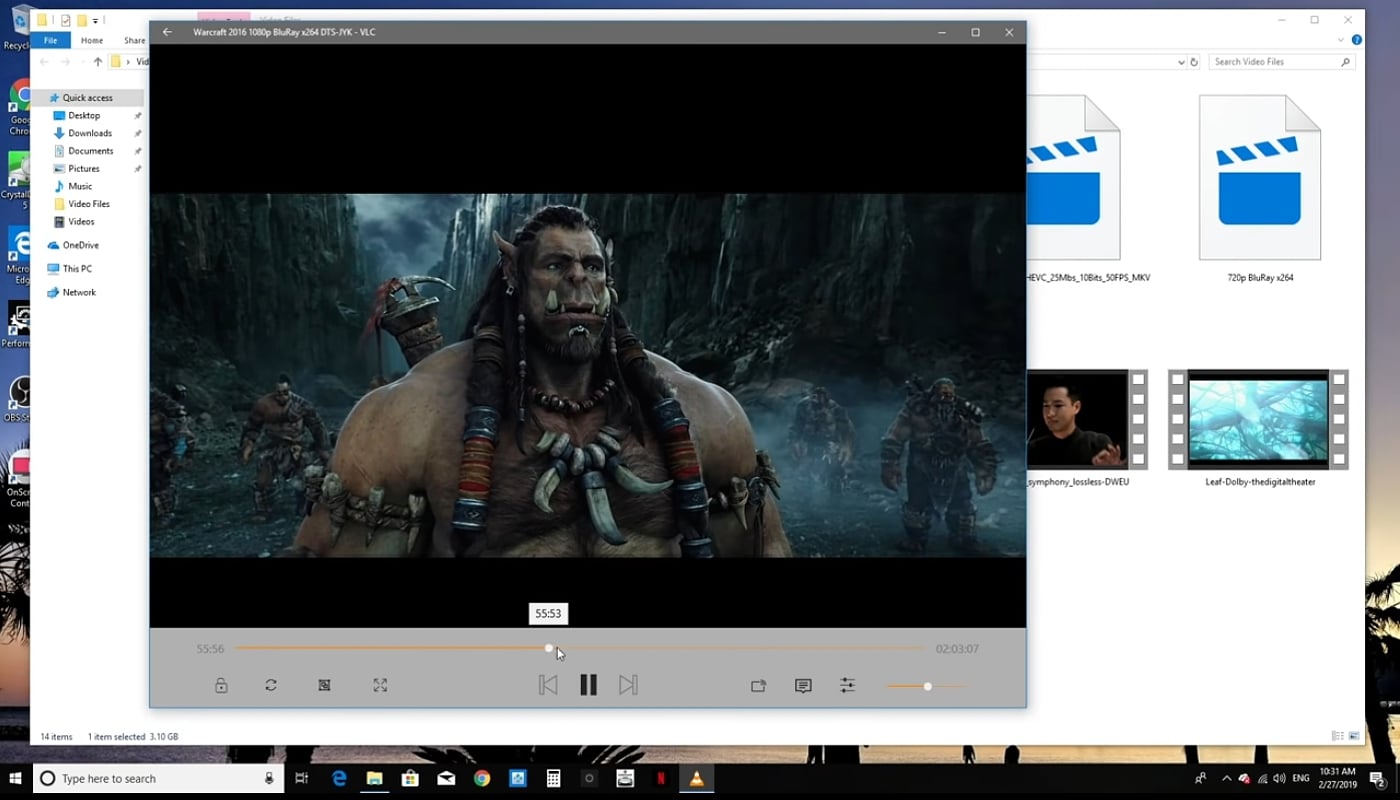Expand the help ribbon chevron in File Explorer
The image size is (1400, 800).
coord(1340,40)
